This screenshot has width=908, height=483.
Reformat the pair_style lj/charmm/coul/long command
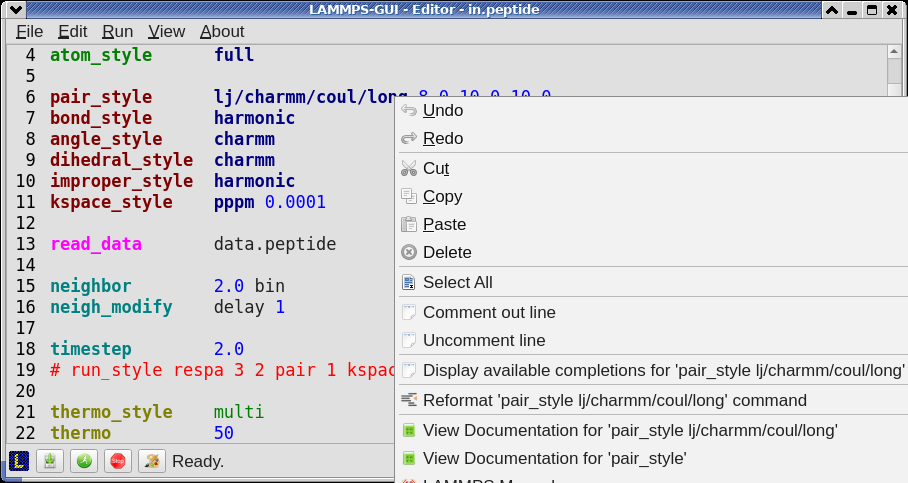point(651,401)
